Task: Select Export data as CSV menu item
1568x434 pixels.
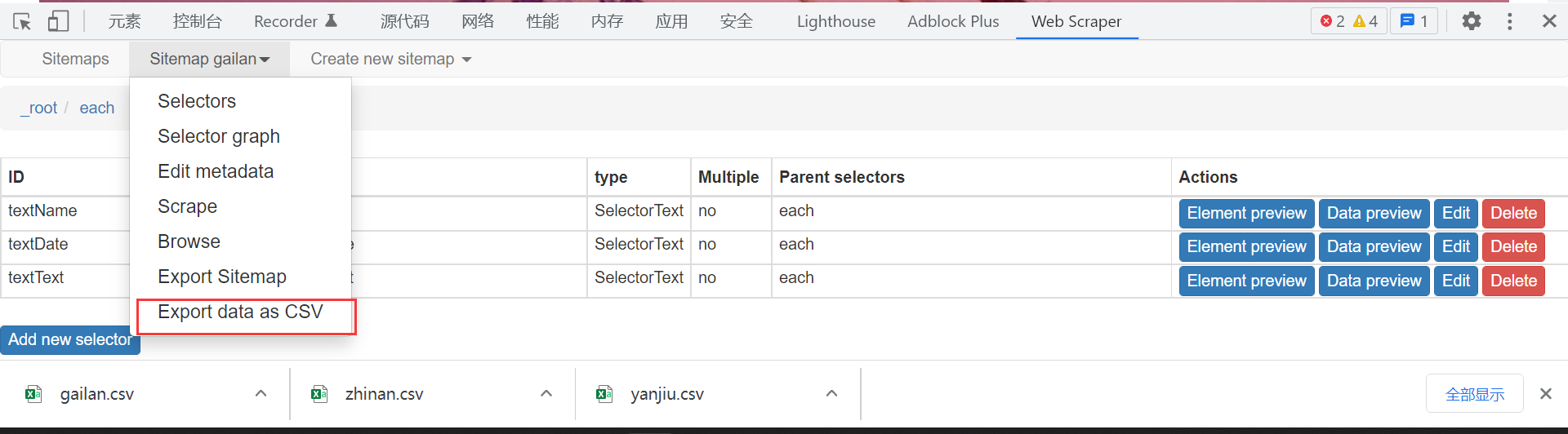Action: tap(240, 312)
